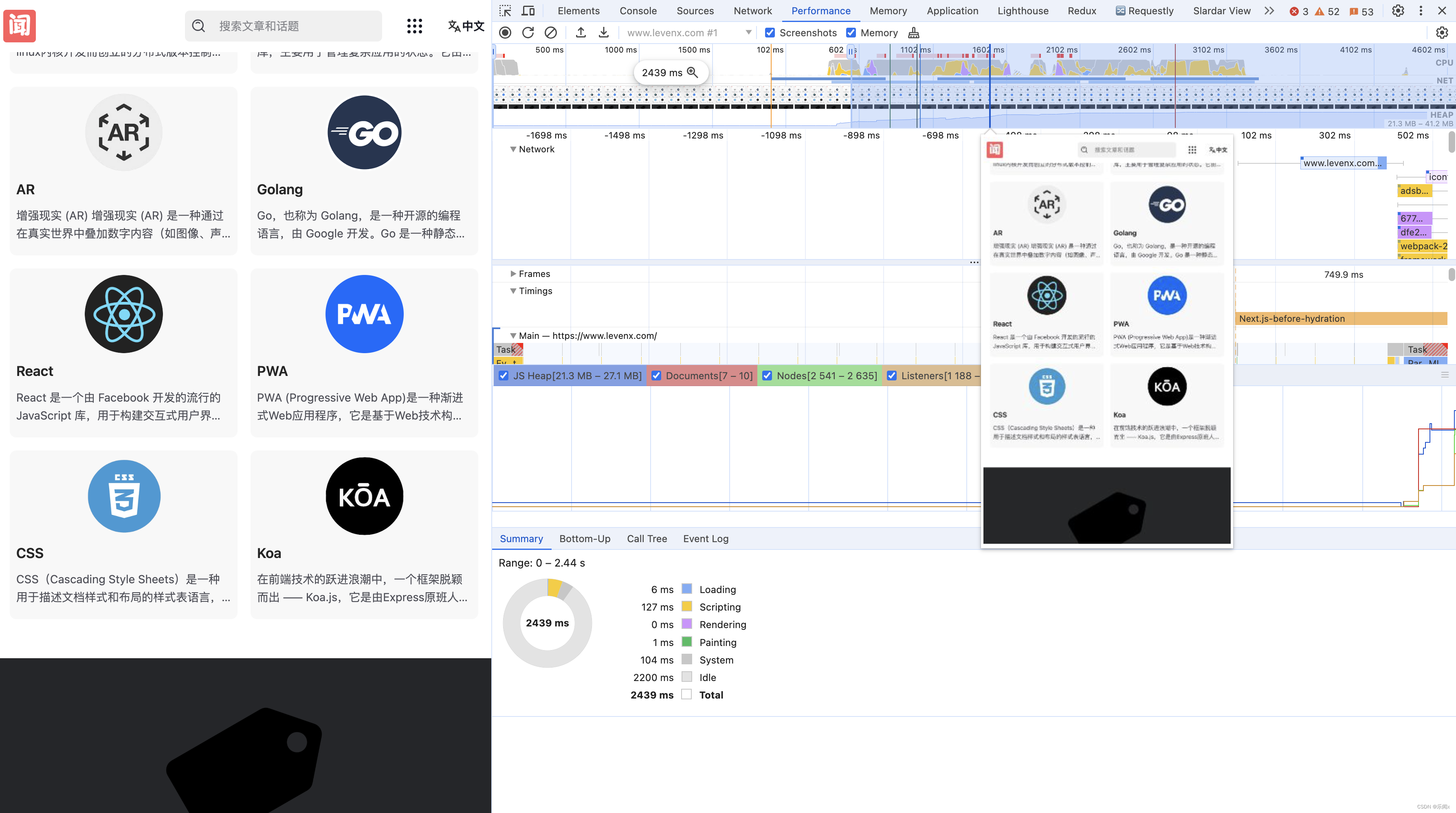Viewport: 1456px width, 813px height.
Task: Click the inspect element picker icon
Action: click(x=505, y=11)
